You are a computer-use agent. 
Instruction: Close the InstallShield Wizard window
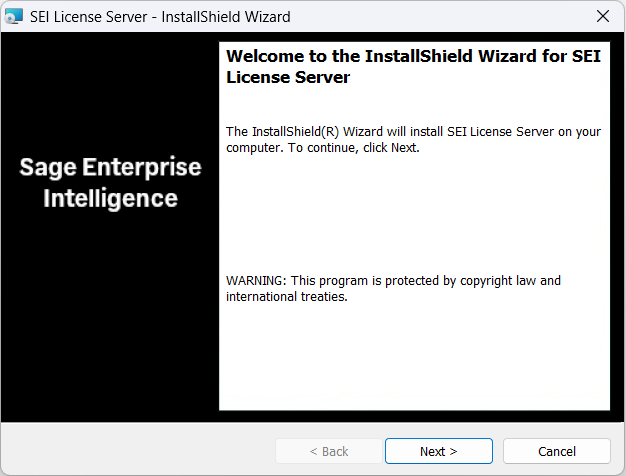coord(602,16)
